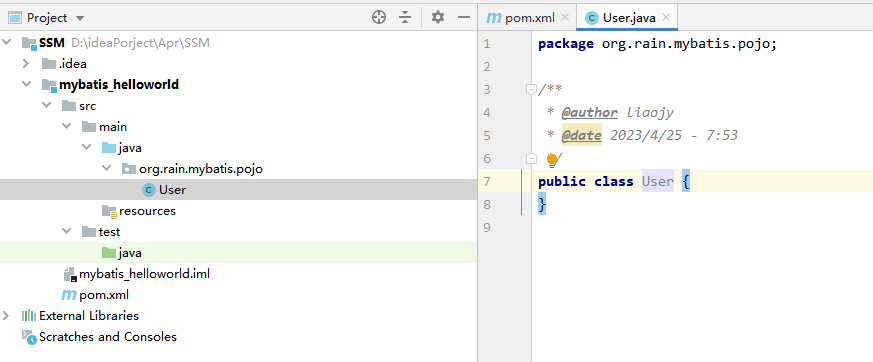Click the Select Opened File locate icon
Viewport: 873px width, 362px height.
tap(379, 18)
